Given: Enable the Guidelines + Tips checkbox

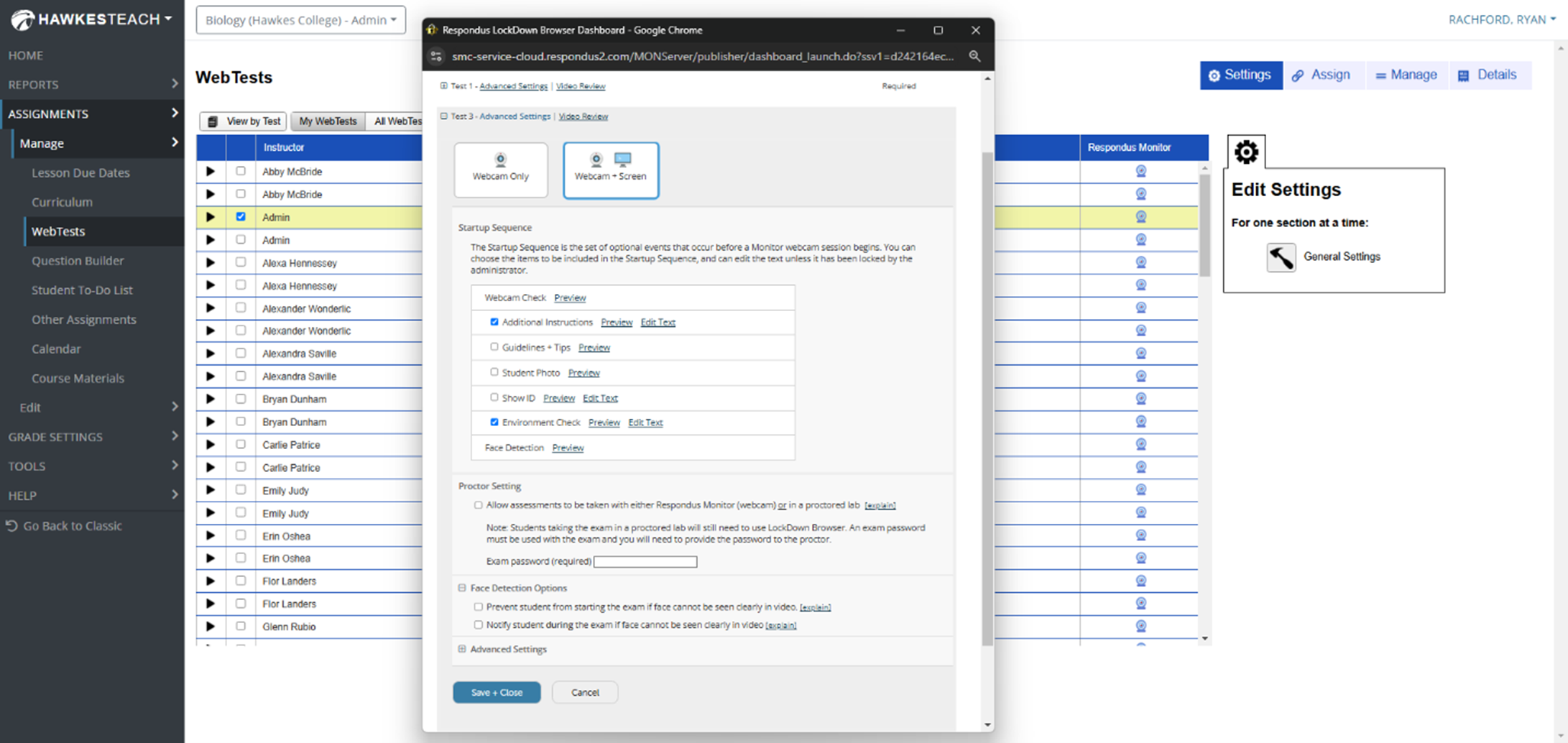Looking at the screenshot, I should [x=494, y=347].
